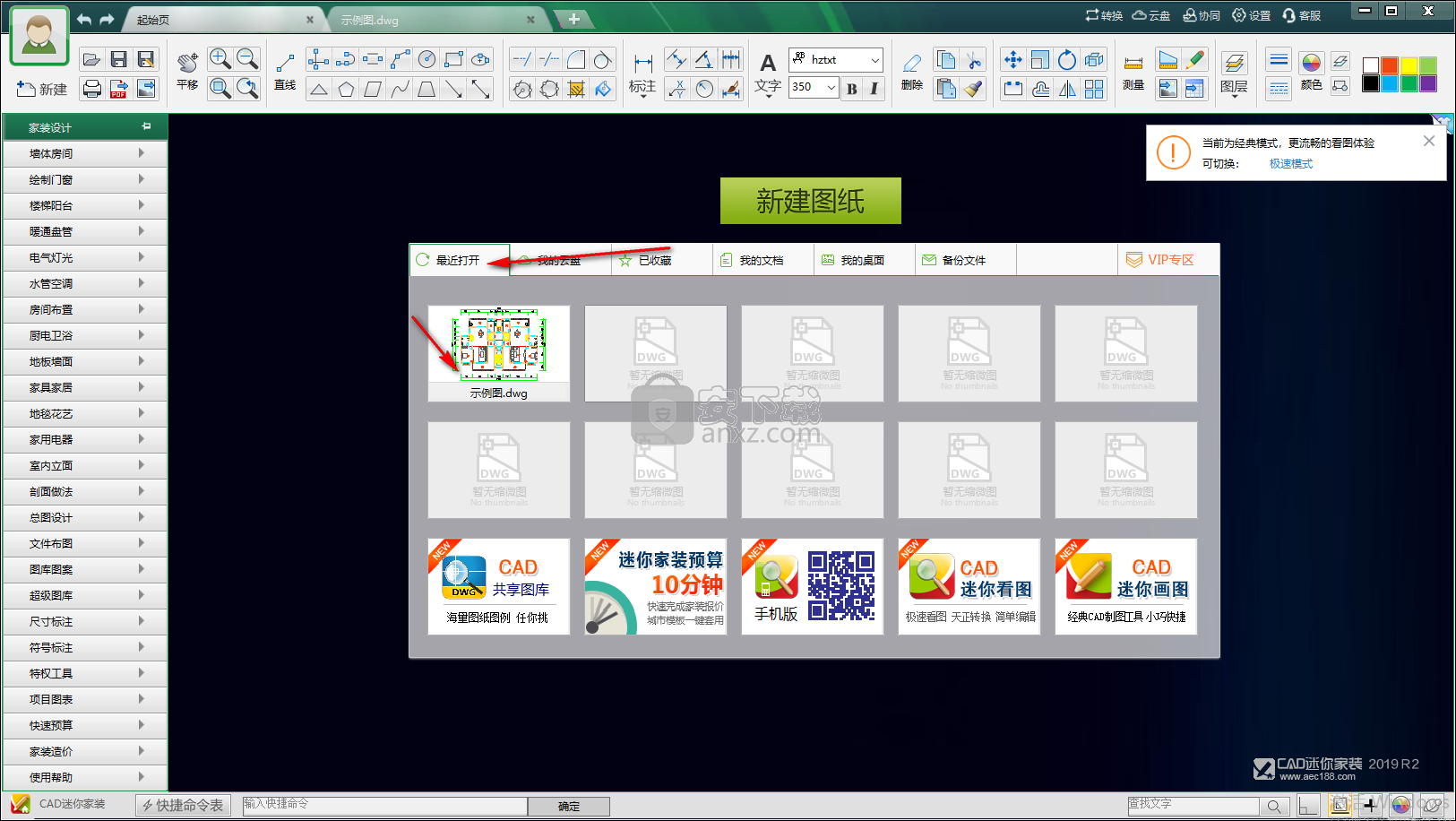Click the 确定 button
1456x821 pixels.
[569, 806]
